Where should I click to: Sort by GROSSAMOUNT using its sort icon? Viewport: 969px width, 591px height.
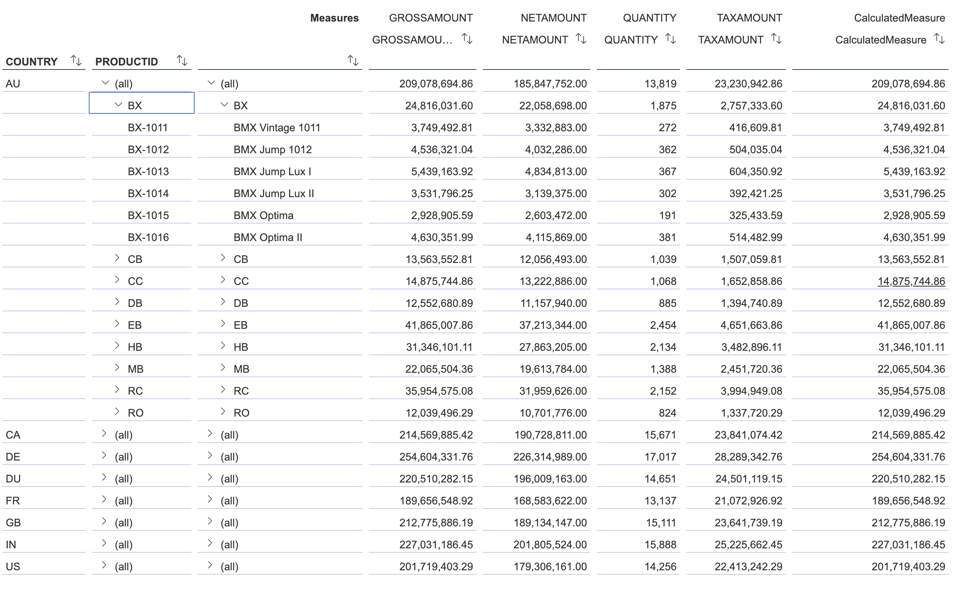pyautogui.click(x=467, y=39)
